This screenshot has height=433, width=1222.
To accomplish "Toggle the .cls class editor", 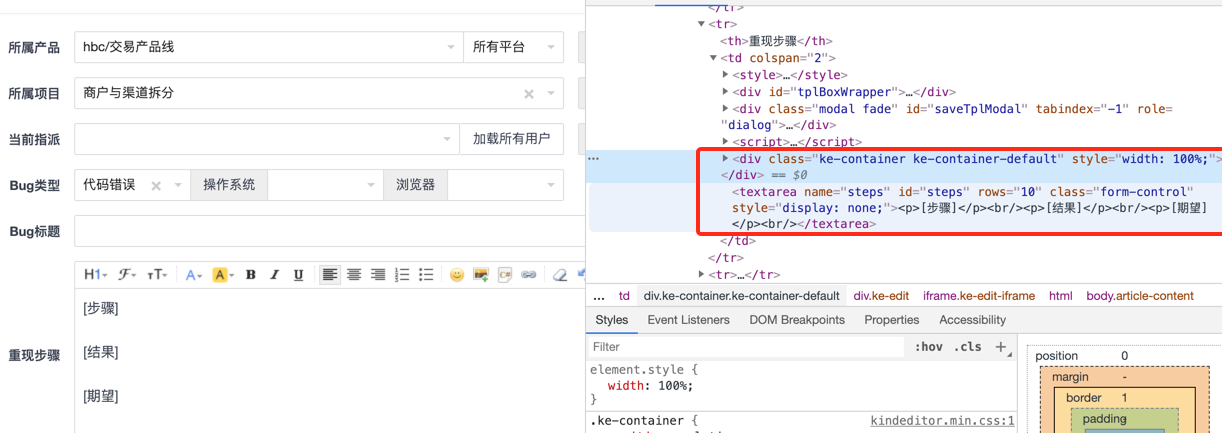I will [968, 347].
